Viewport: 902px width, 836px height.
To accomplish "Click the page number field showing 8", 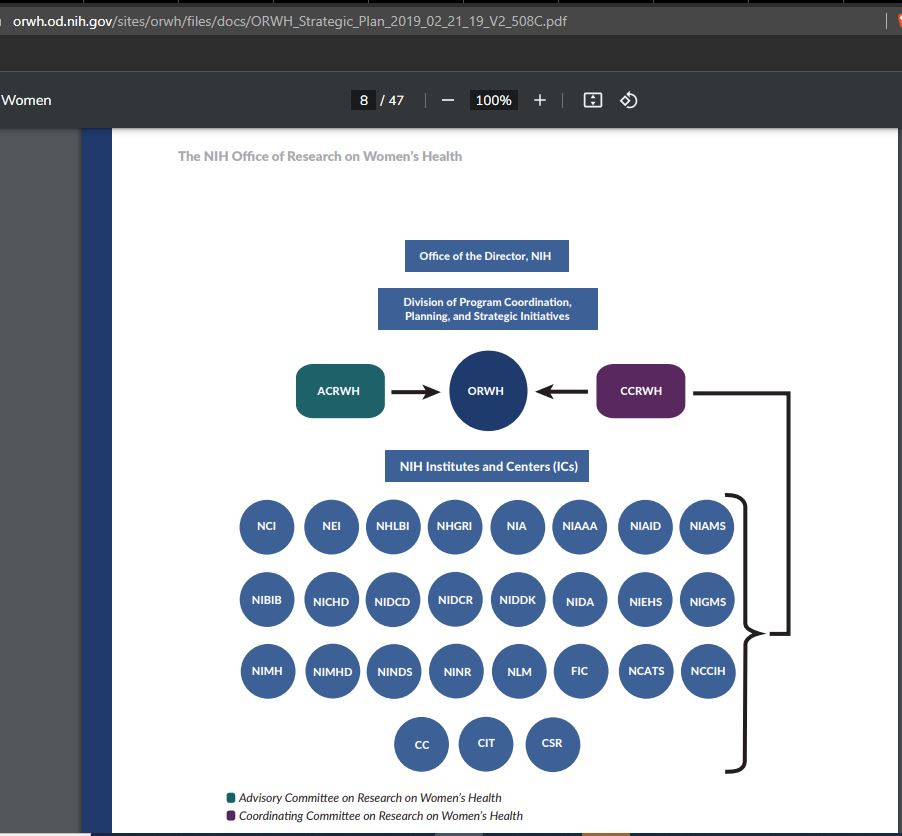I will click(x=364, y=100).
